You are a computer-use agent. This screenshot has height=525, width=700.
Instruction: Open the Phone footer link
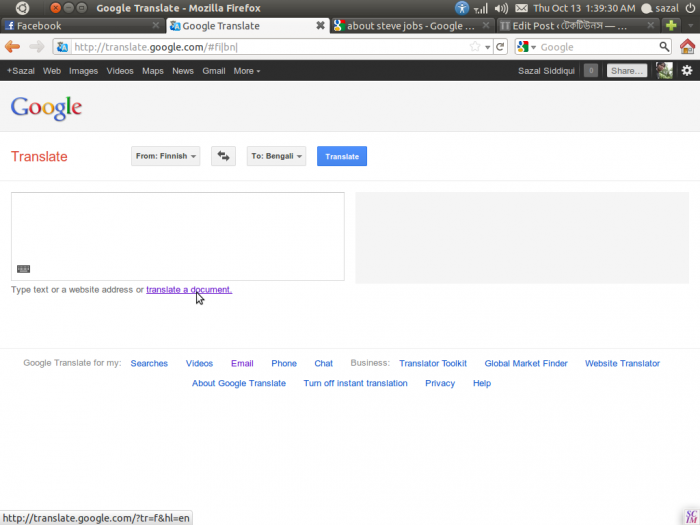click(x=284, y=363)
